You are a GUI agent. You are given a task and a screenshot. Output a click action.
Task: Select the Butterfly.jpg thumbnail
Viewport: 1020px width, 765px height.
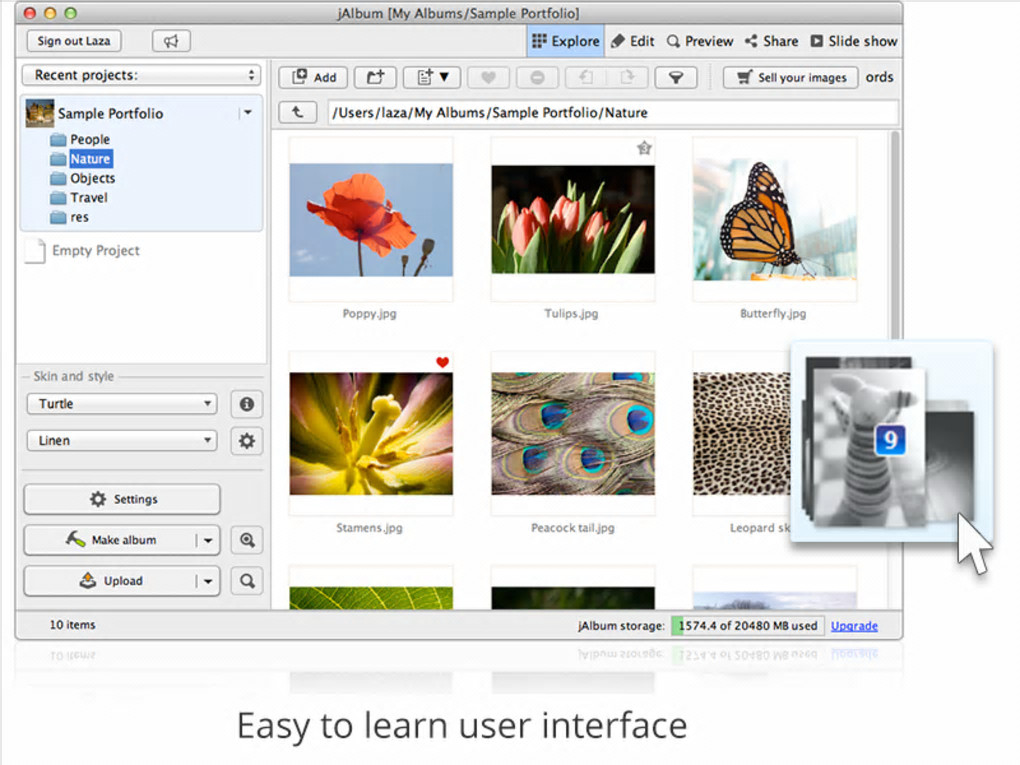pyautogui.click(x=773, y=220)
